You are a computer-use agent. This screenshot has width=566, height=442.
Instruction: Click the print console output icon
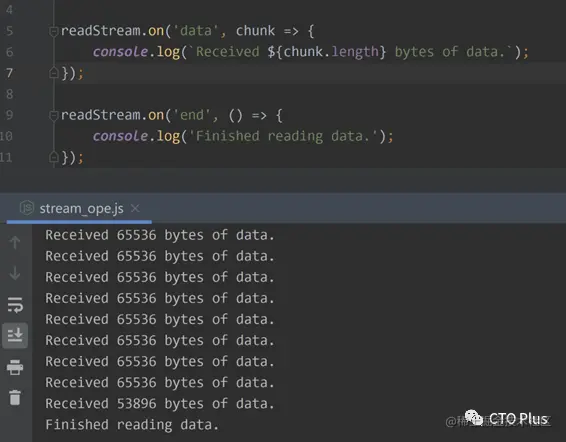pos(15,367)
